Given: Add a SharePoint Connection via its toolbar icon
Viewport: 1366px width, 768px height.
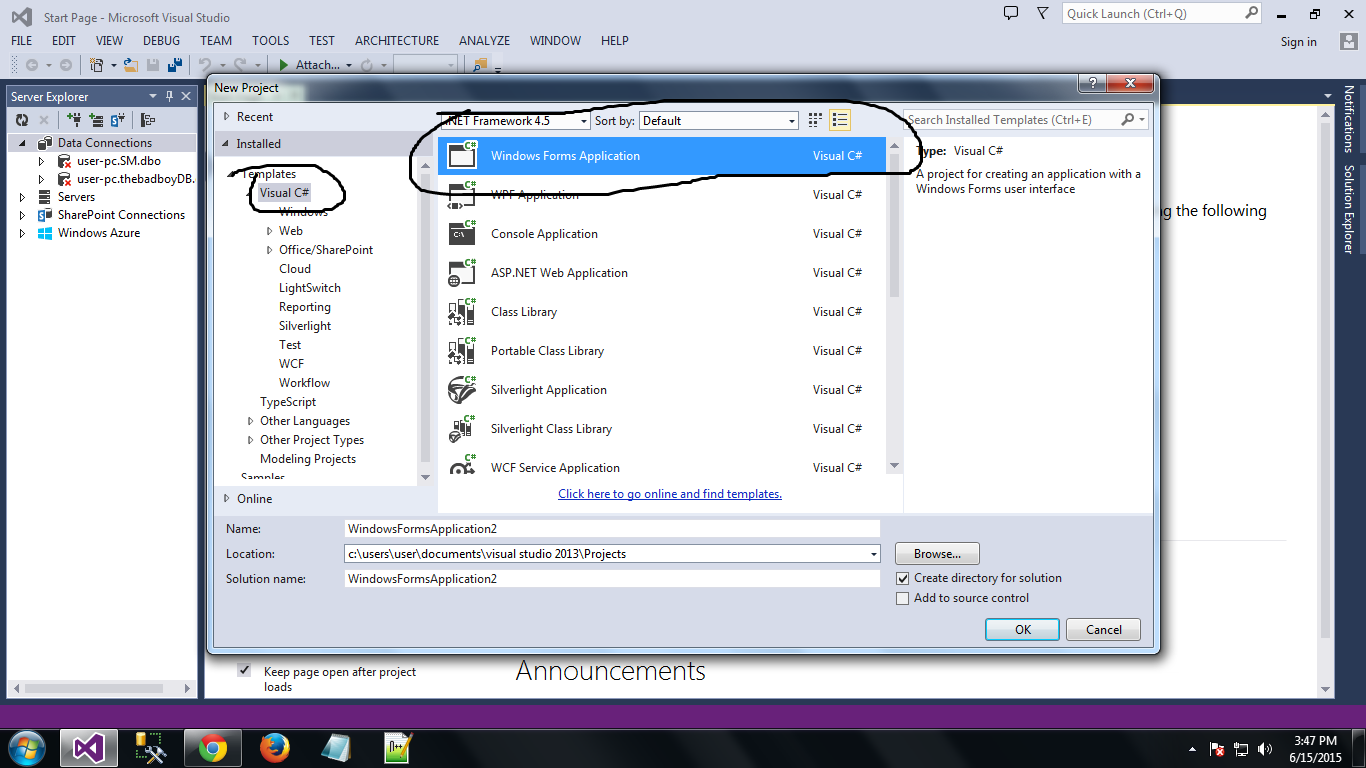Looking at the screenshot, I should pyautogui.click(x=117, y=120).
